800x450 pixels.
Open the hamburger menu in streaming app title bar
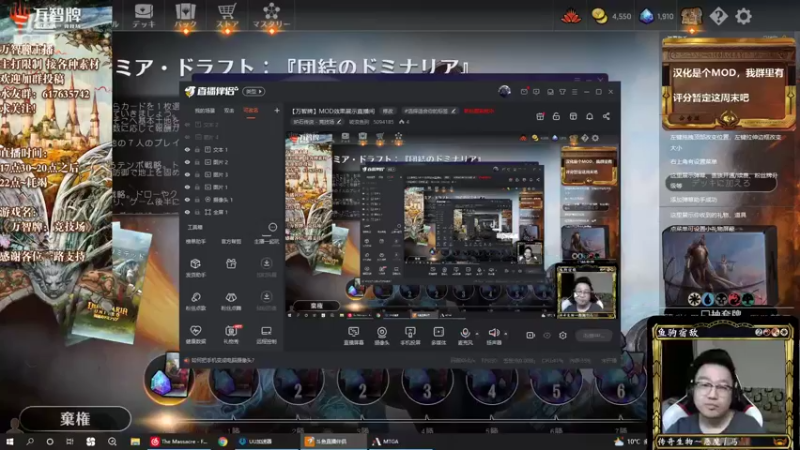574,92
